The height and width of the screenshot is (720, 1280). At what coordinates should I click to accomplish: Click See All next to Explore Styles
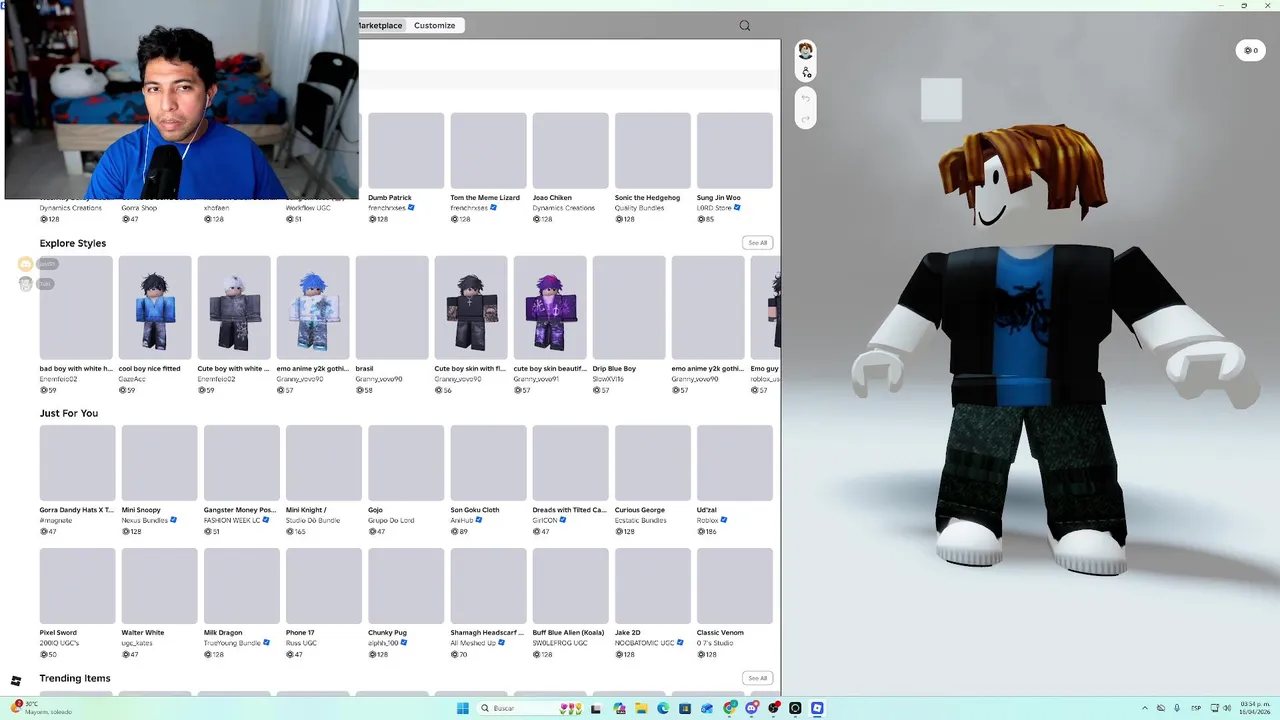pos(757,243)
